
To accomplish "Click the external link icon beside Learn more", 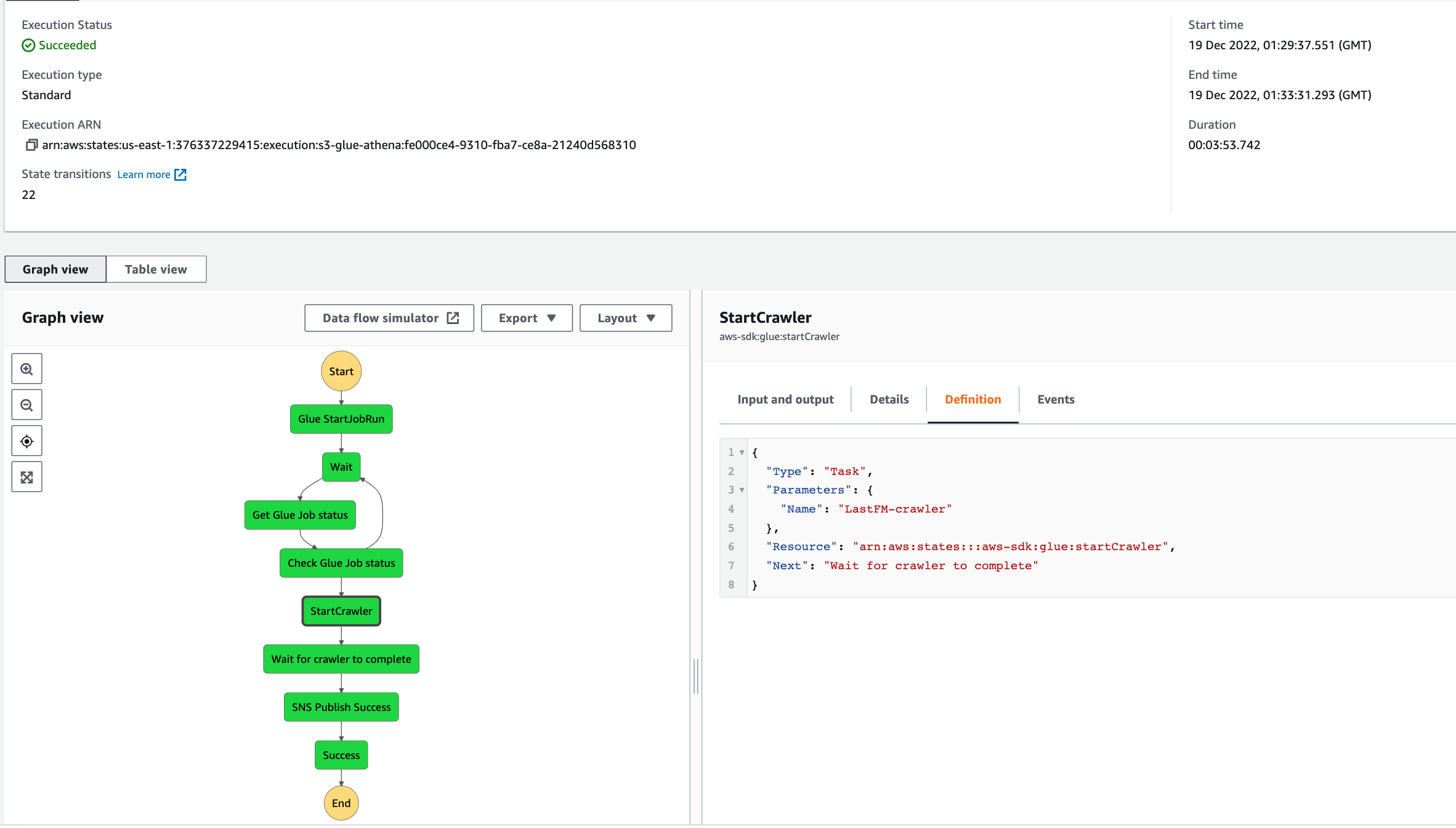I will [180, 175].
